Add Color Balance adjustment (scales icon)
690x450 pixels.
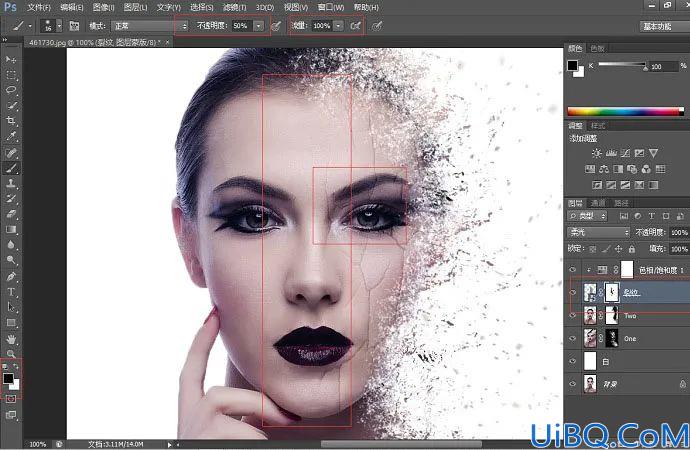pos(604,169)
